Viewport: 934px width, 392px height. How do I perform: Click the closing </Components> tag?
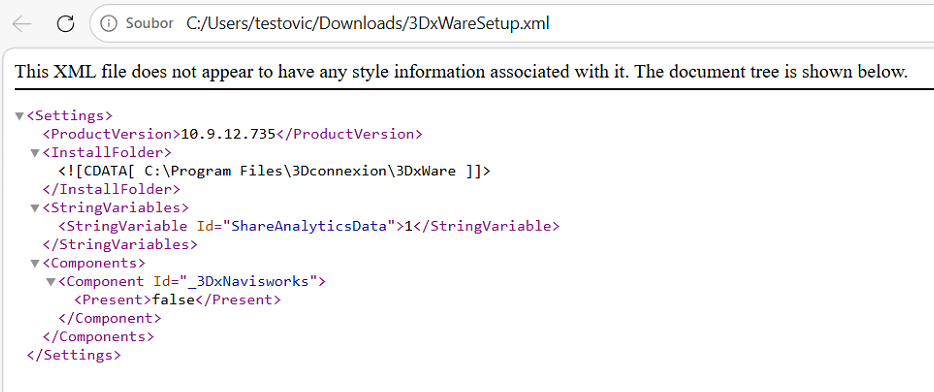click(98, 337)
